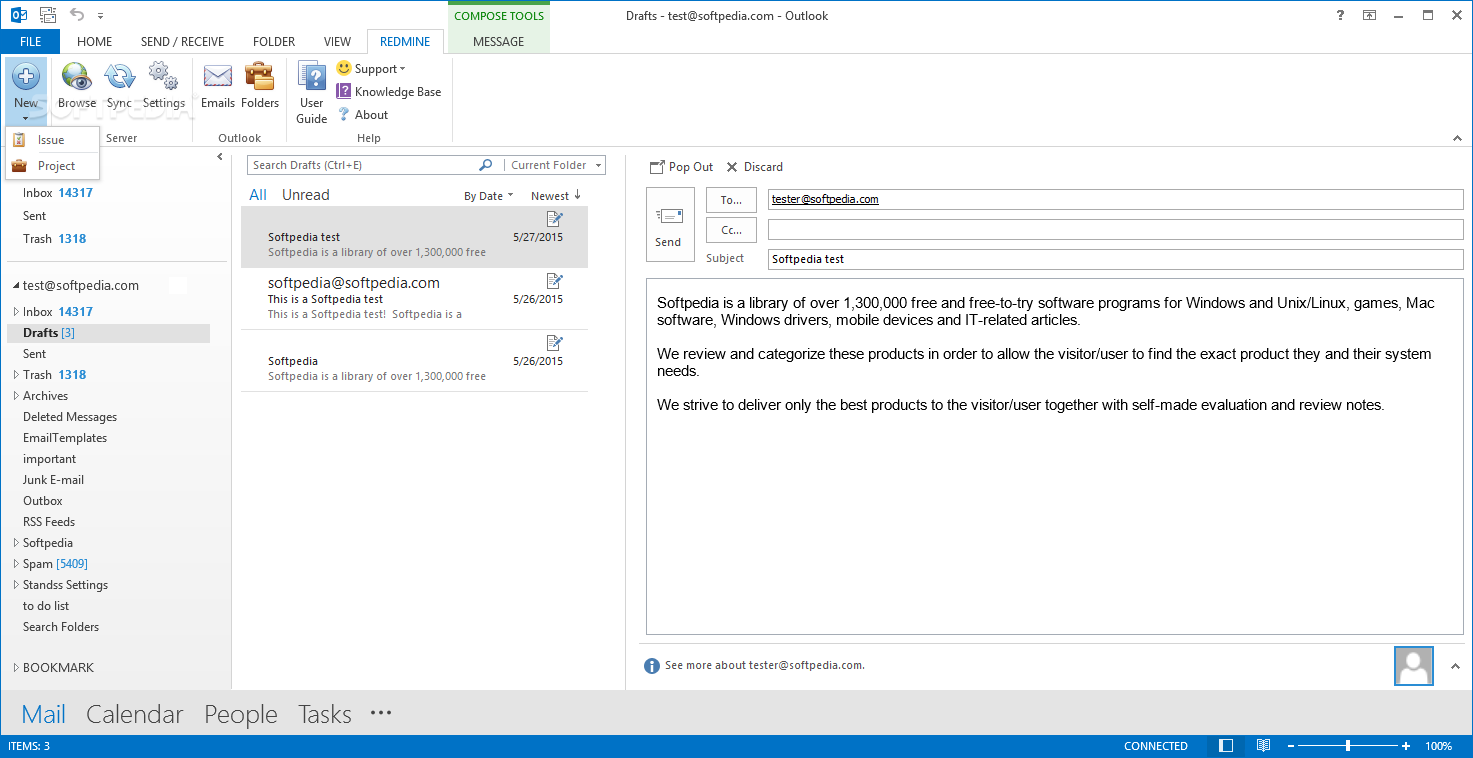Click the Folders briefcase icon
Viewport: 1473px width, 758px height.
(x=260, y=77)
